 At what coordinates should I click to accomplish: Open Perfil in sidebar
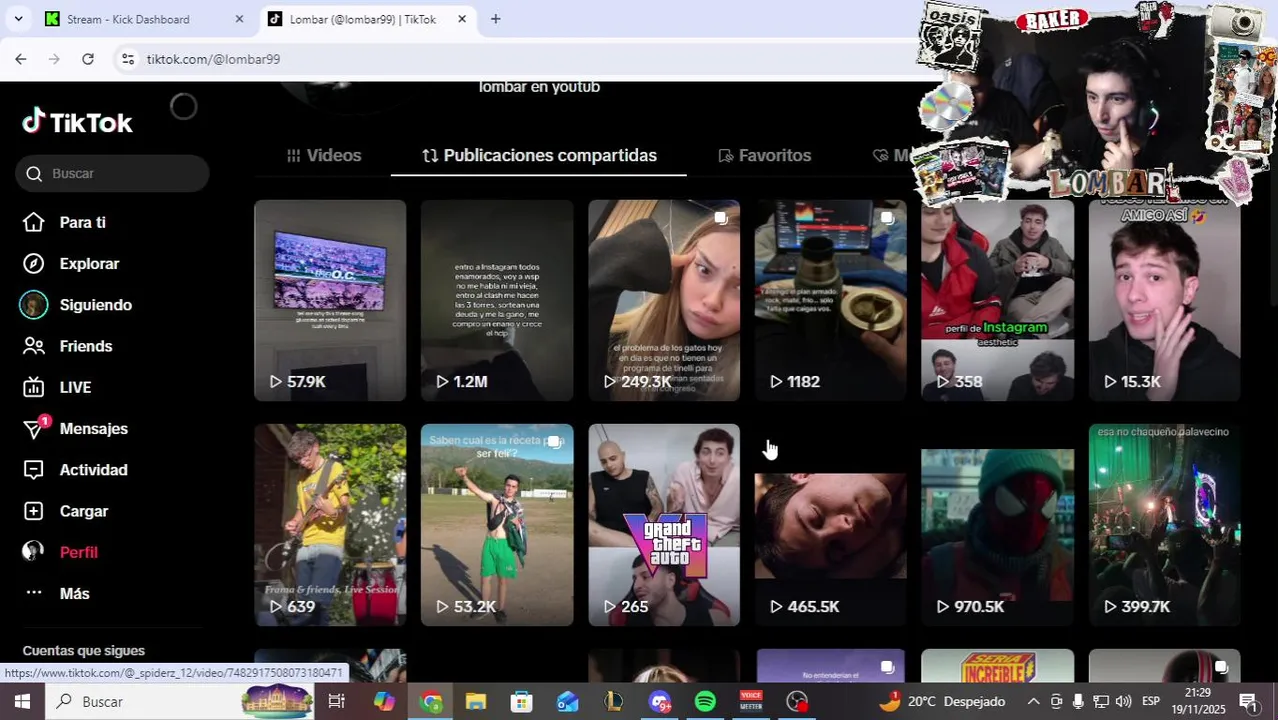(60, 552)
